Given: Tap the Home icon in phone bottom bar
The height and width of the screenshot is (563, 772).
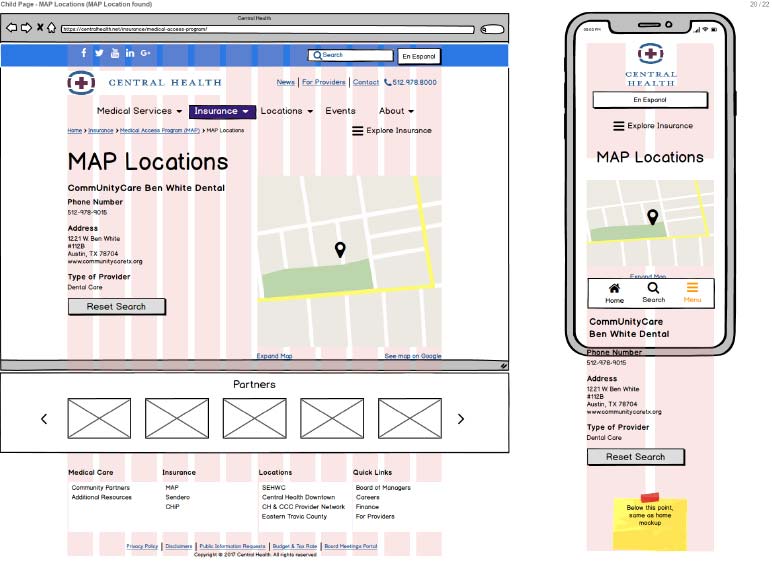Looking at the screenshot, I should [614, 288].
